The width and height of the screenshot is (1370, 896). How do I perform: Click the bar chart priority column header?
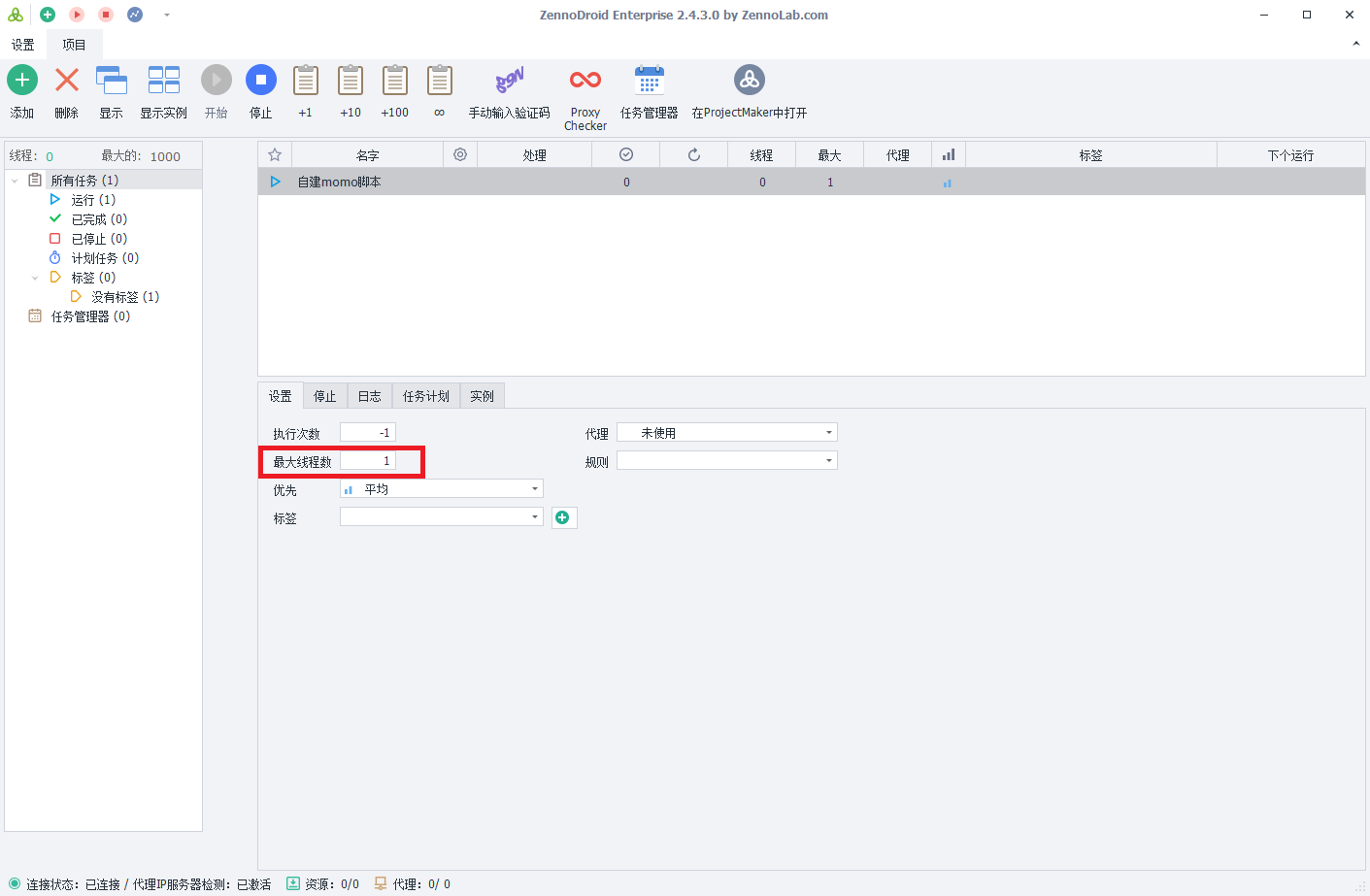(949, 155)
